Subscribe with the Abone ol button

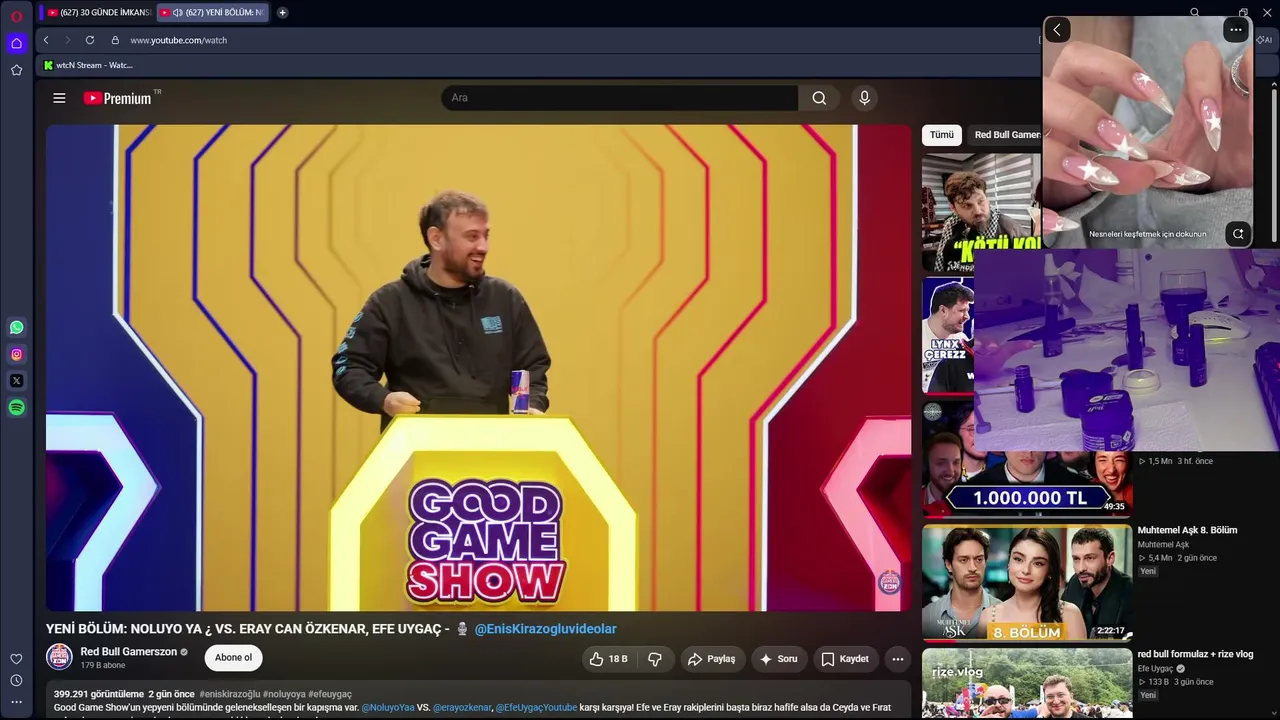coord(233,658)
